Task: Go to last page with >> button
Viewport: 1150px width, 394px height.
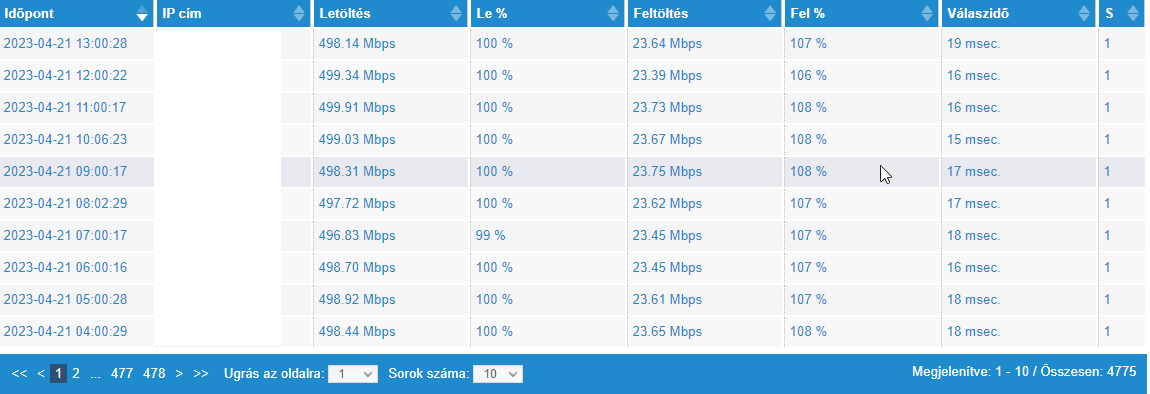Action: (x=201, y=373)
